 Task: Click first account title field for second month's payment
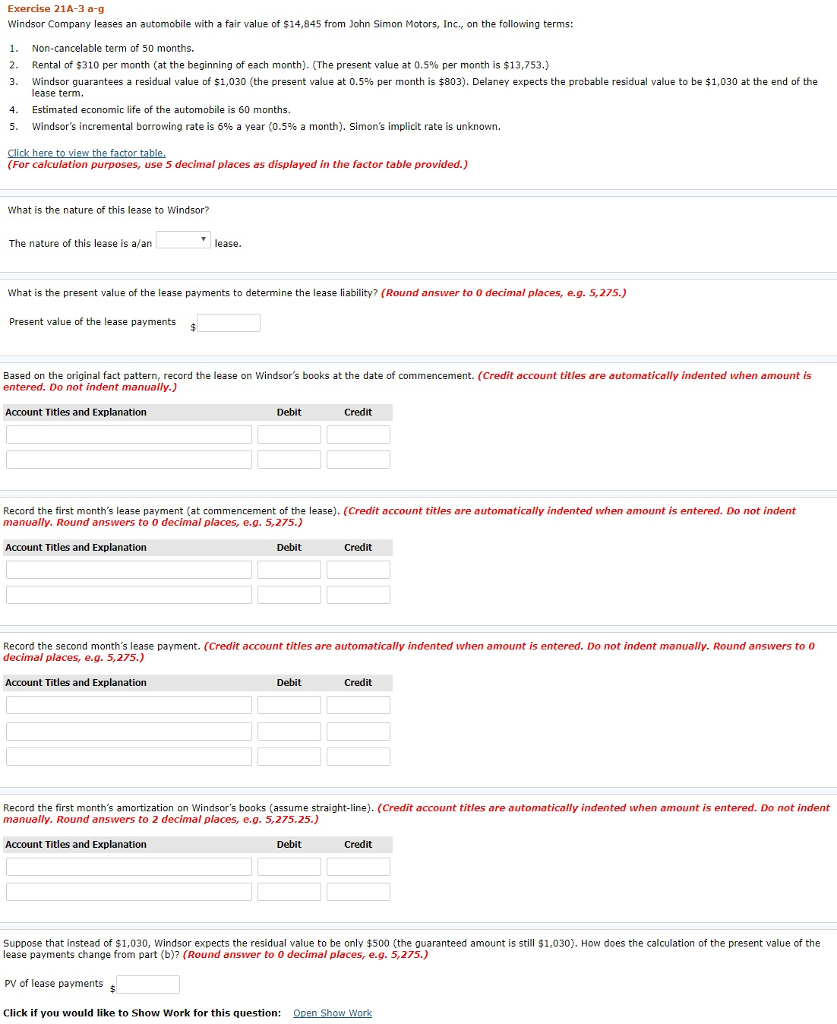click(129, 705)
